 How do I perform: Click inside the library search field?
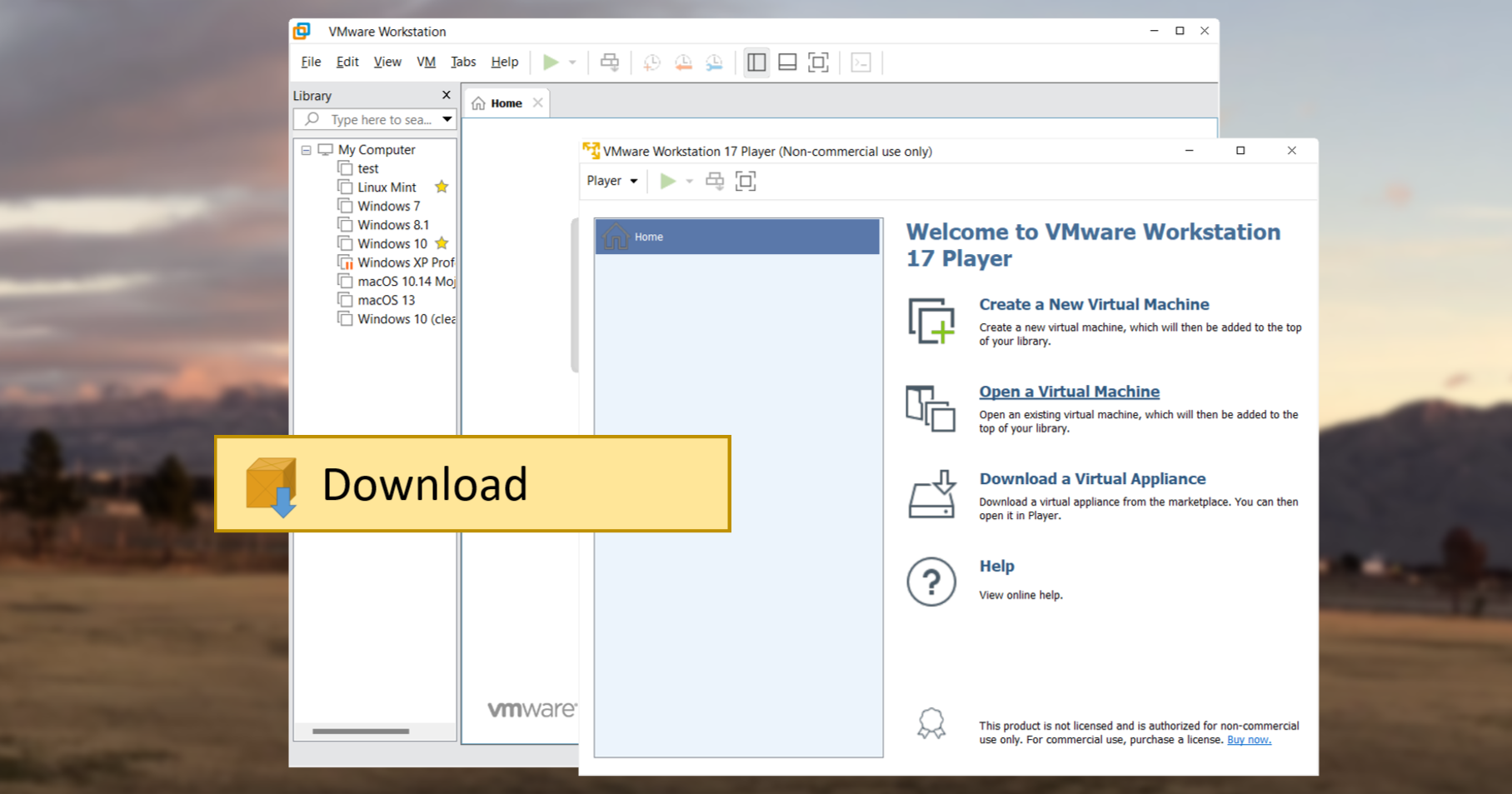pos(375,119)
